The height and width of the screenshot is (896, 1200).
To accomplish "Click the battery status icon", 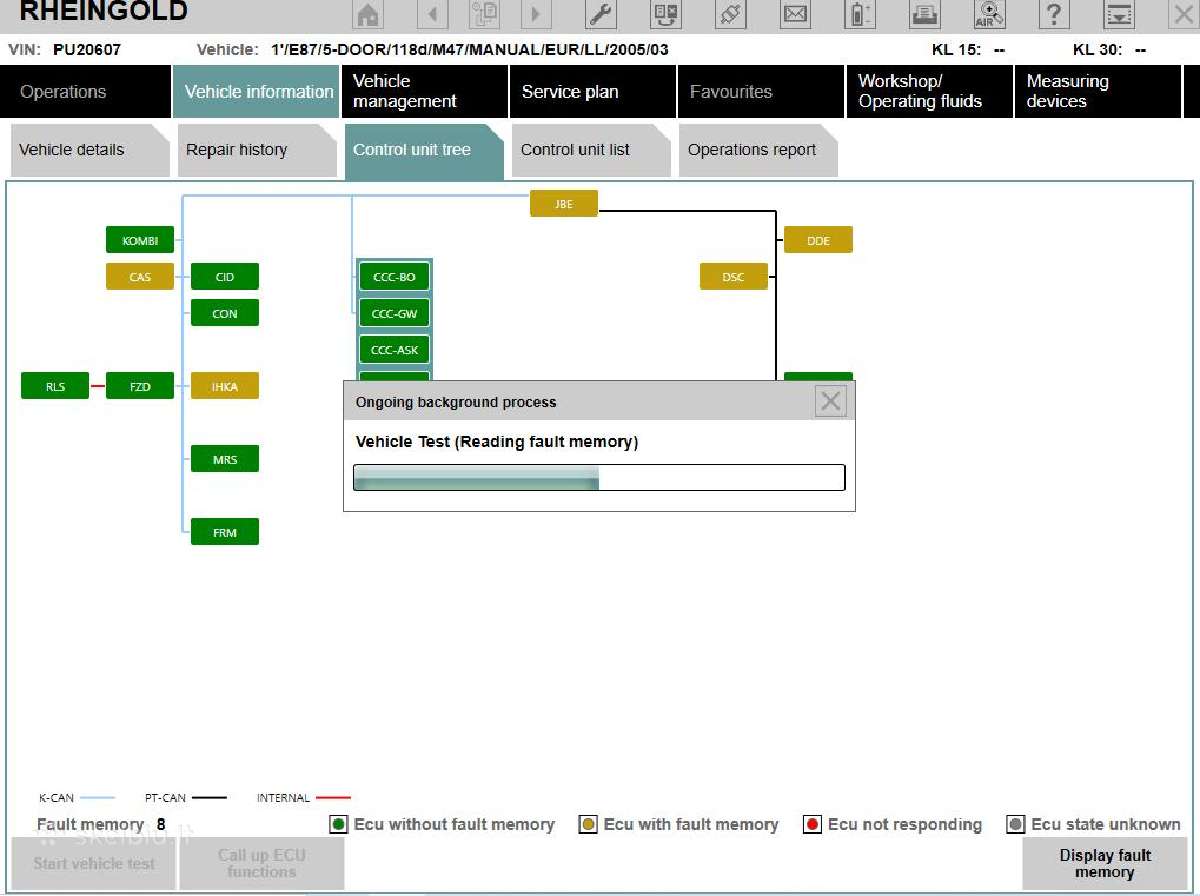I will point(860,14).
